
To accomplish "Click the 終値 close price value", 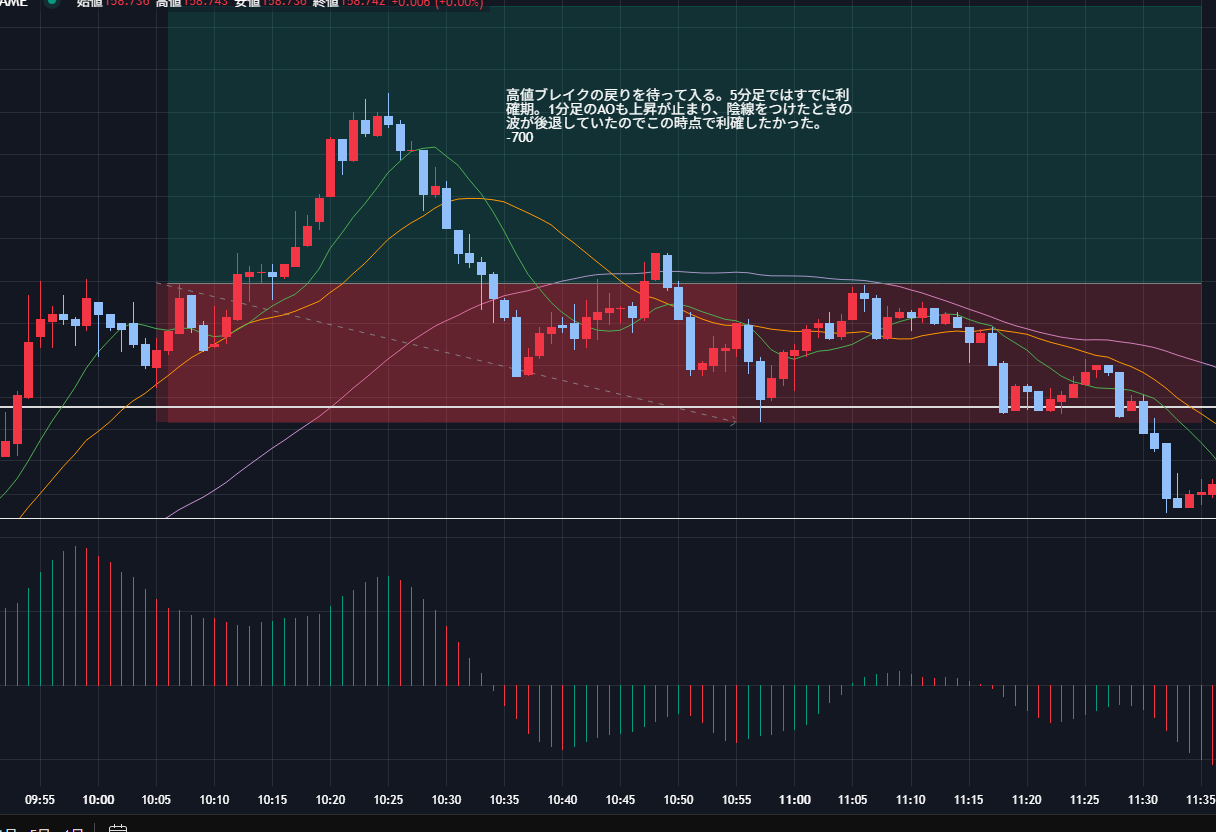I will coord(360,3).
